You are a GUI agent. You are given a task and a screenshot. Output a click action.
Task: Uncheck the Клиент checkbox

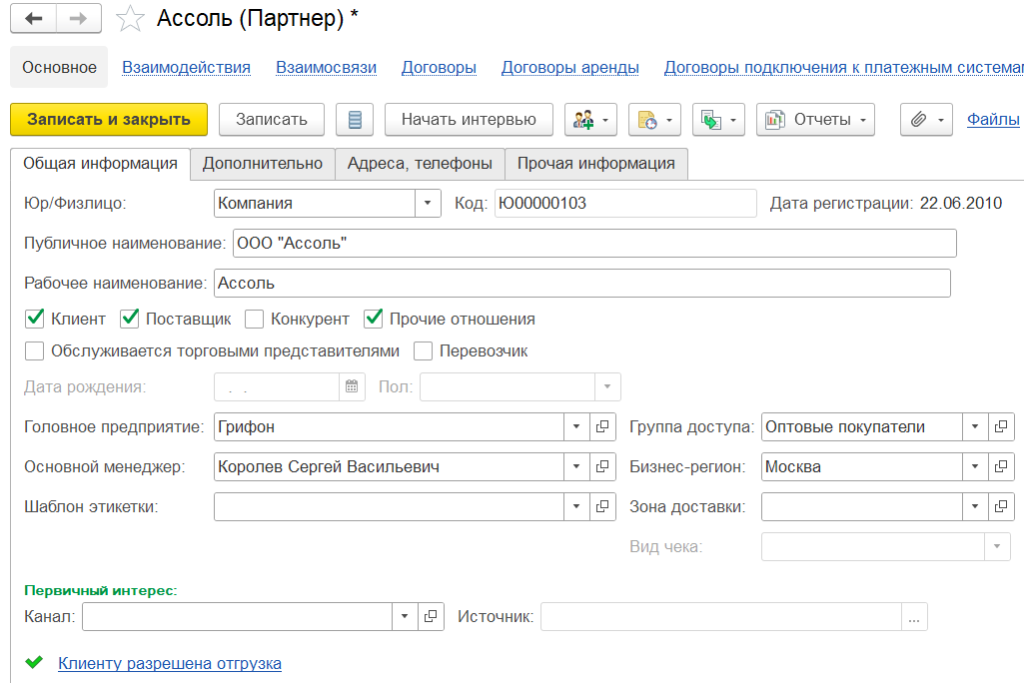[x=35, y=319]
